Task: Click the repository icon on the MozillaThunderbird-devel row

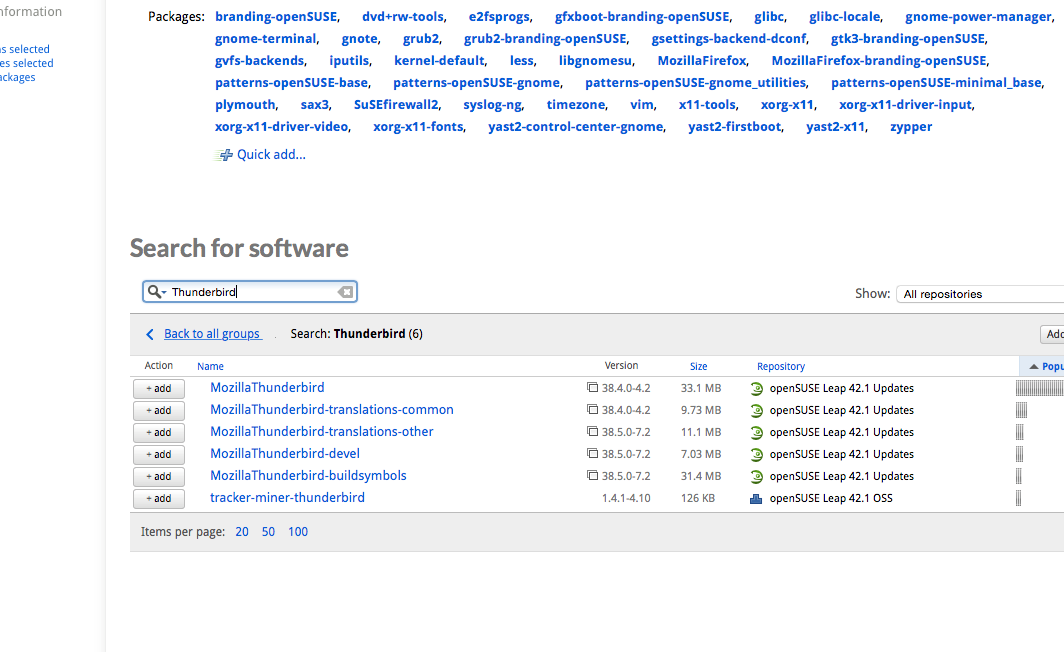Action: pyautogui.click(x=756, y=454)
